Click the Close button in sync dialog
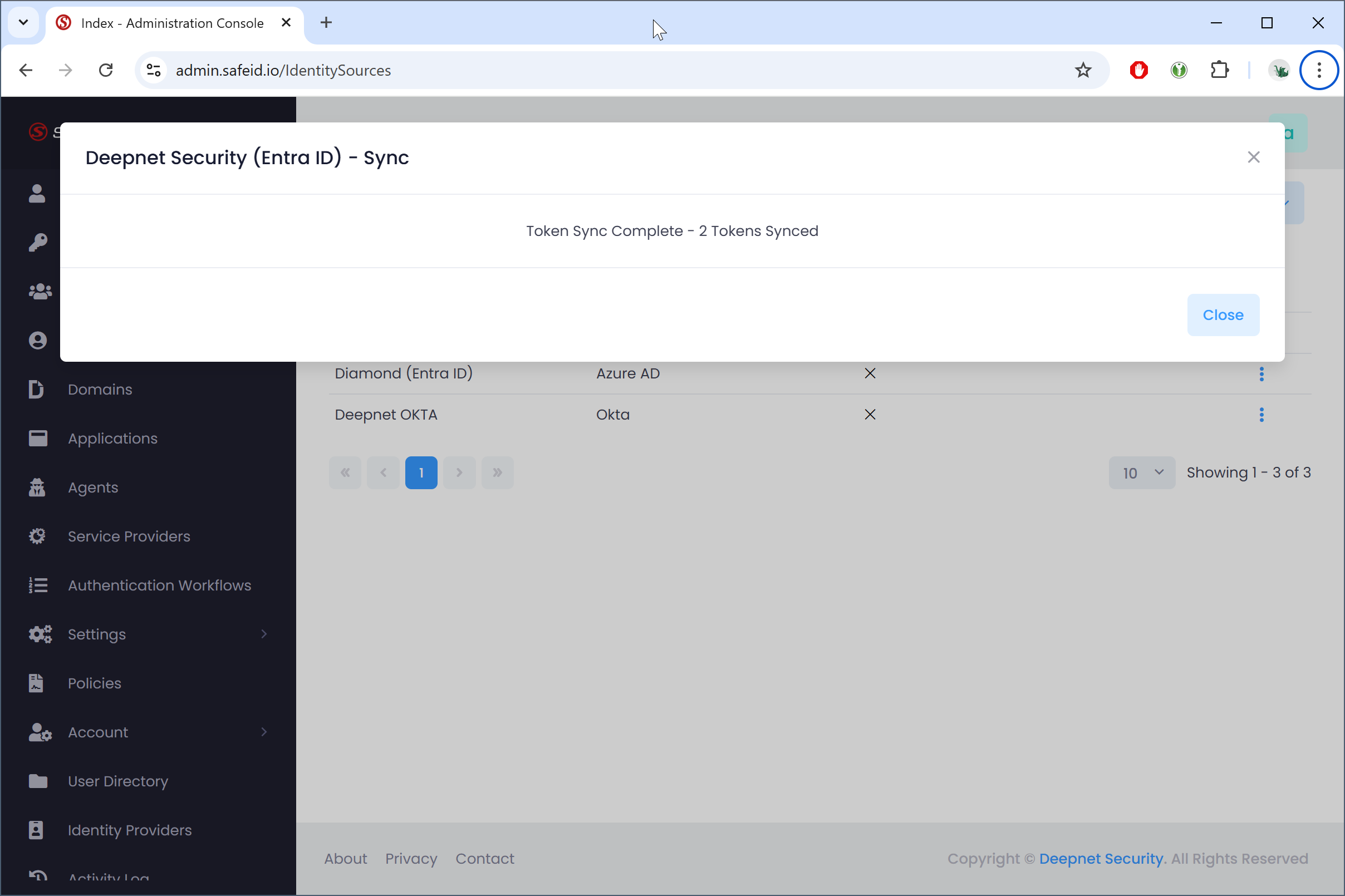 tap(1222, 315)
